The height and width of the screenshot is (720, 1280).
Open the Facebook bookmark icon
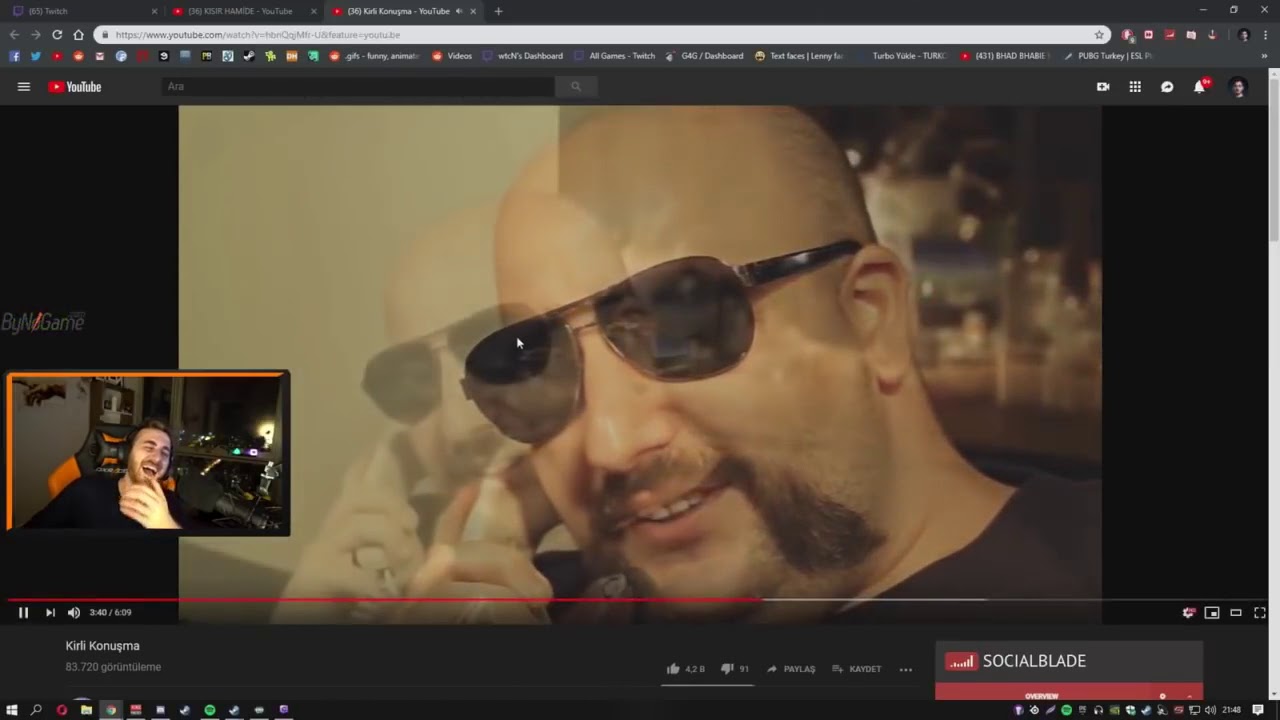(14, 56)
